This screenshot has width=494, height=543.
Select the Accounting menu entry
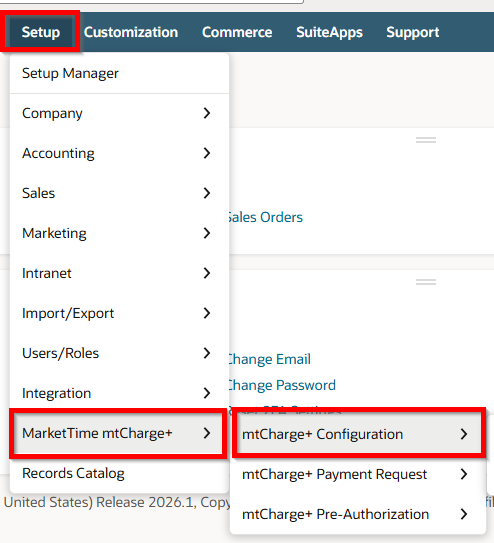click(119, 153)
